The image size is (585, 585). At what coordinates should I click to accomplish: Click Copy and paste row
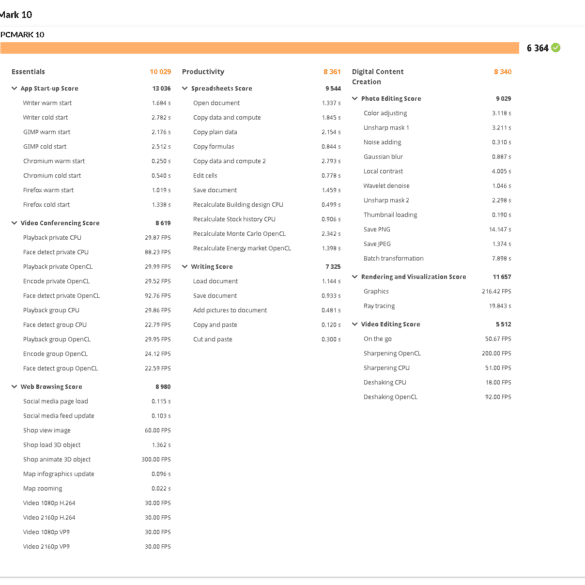267,325
